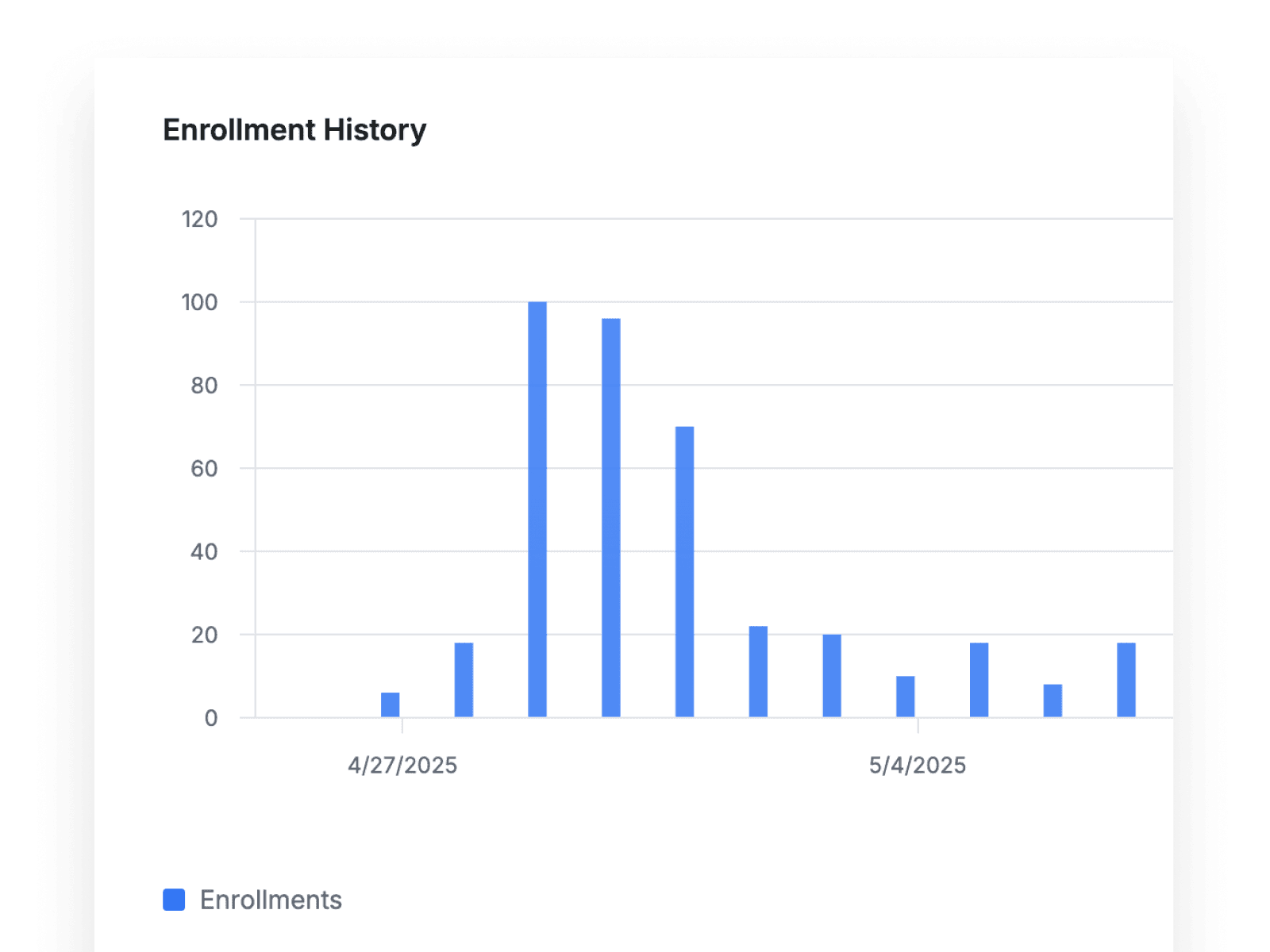Select the 20-value bar left of center
Screen dimensions: 1270x952
pos(830,674)
